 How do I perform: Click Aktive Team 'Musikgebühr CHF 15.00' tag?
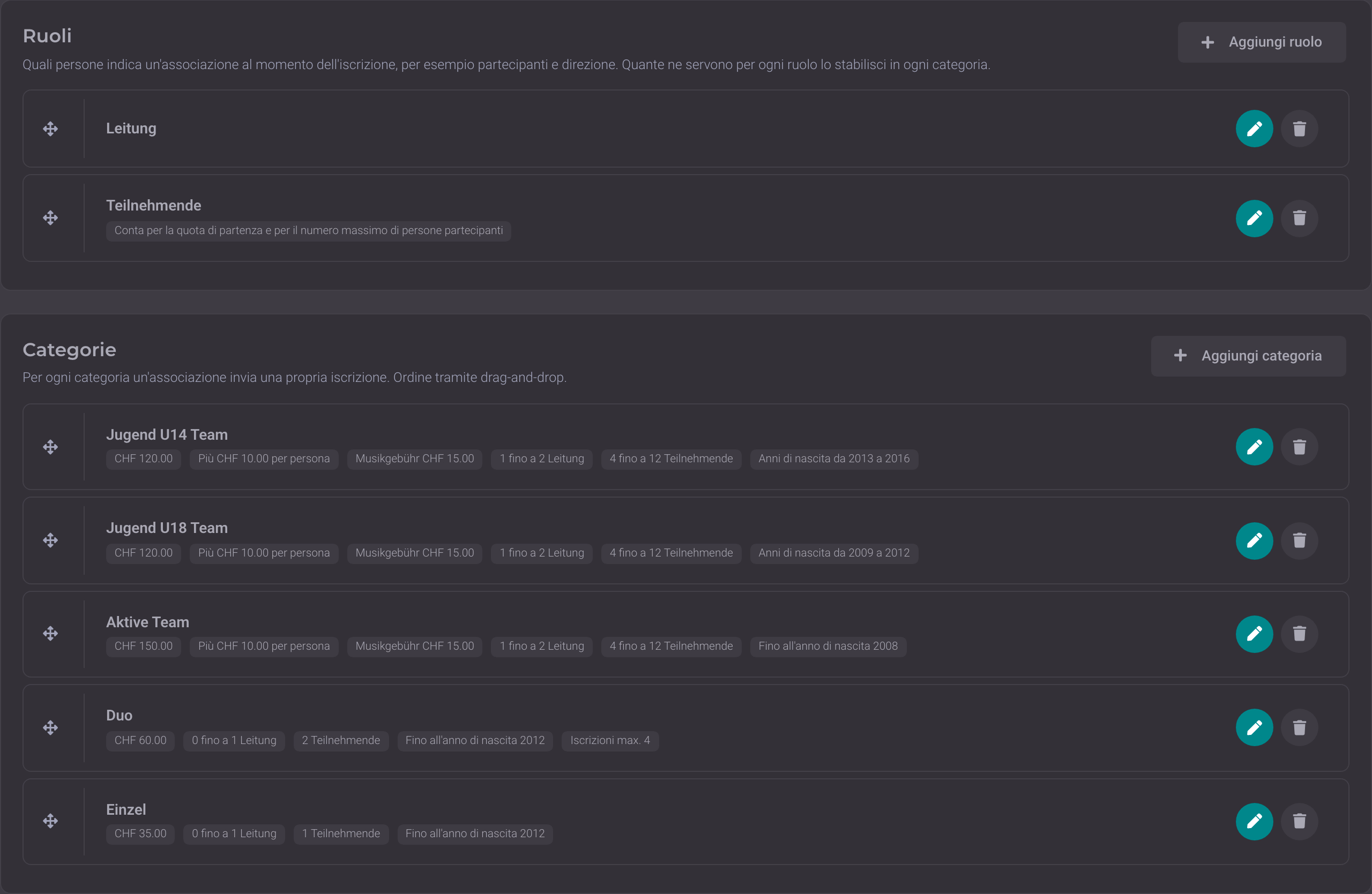pyautogui.click(x=414, y=647)
